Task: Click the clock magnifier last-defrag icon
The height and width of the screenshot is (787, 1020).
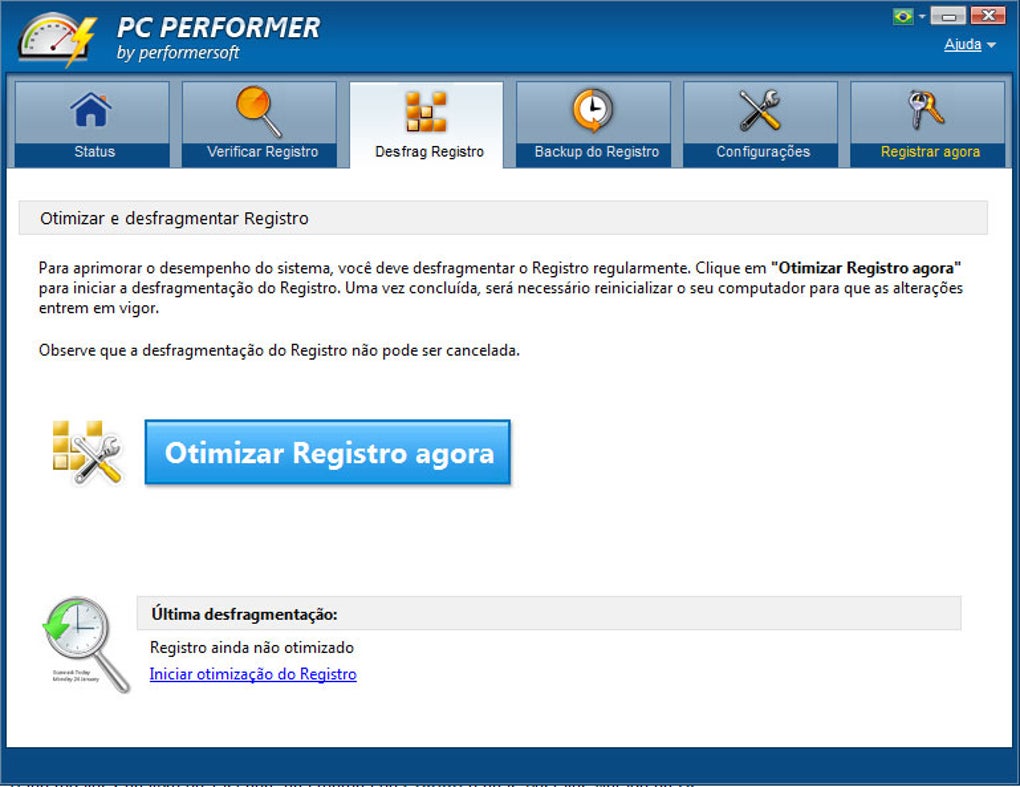Action: tap(86, 644)
